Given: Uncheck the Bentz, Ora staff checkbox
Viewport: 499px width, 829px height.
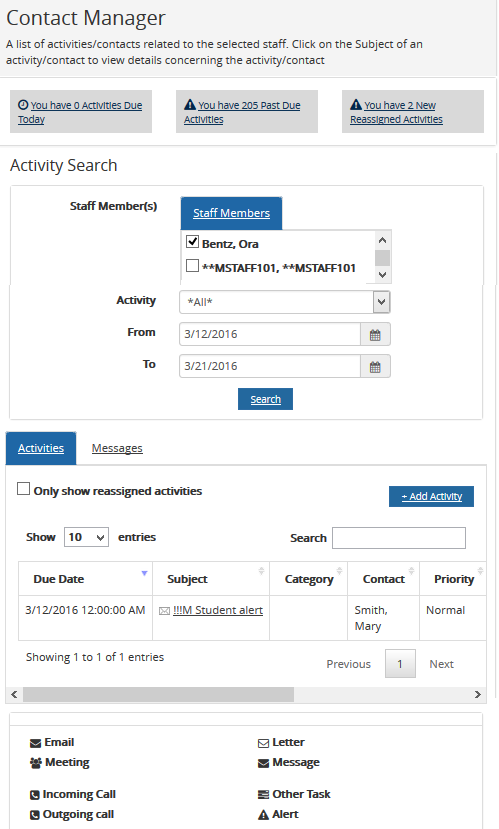Looking at the screenshot, I should (x=192, y=242).
